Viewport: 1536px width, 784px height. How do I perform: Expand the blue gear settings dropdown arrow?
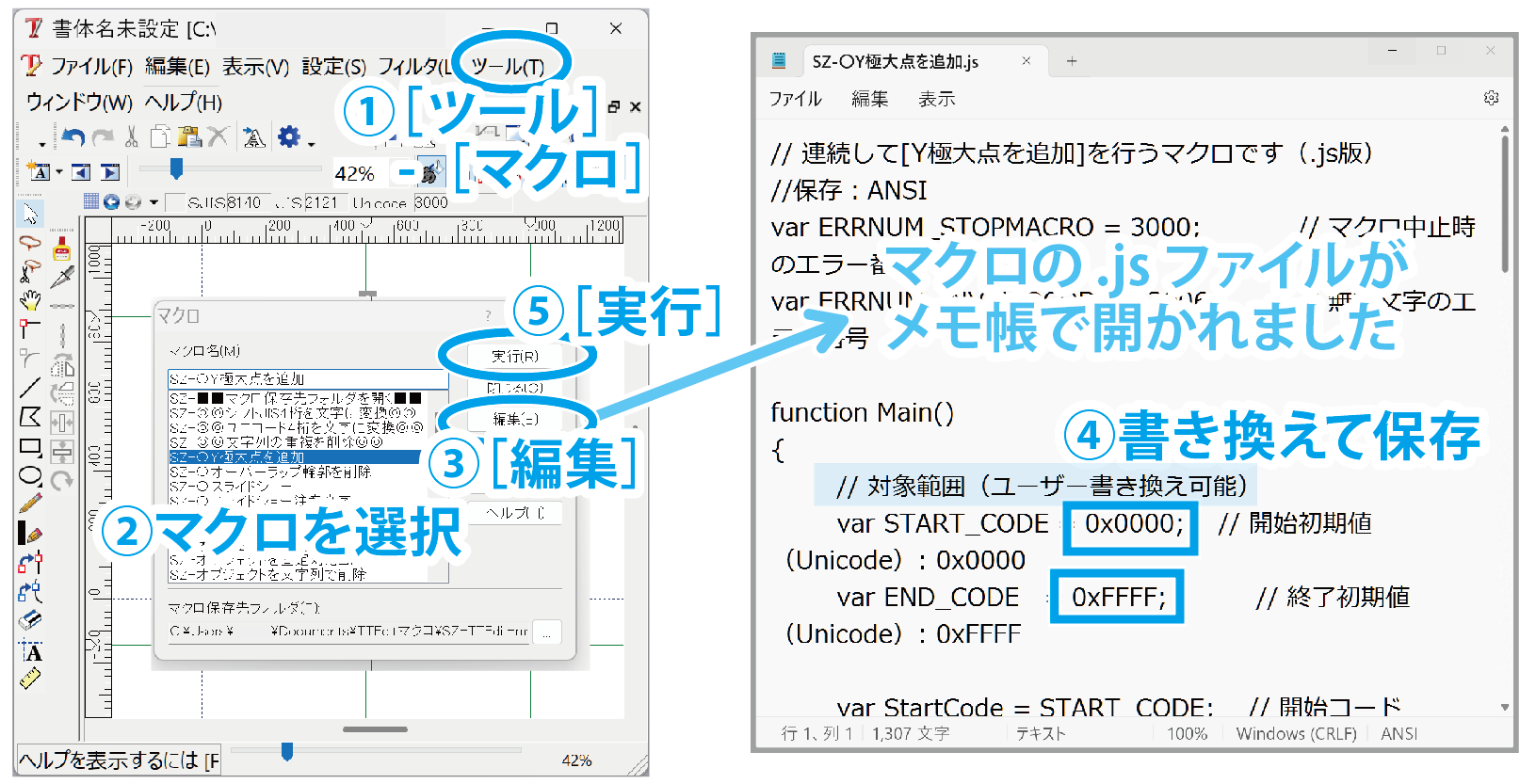click(x=312, y=144)
